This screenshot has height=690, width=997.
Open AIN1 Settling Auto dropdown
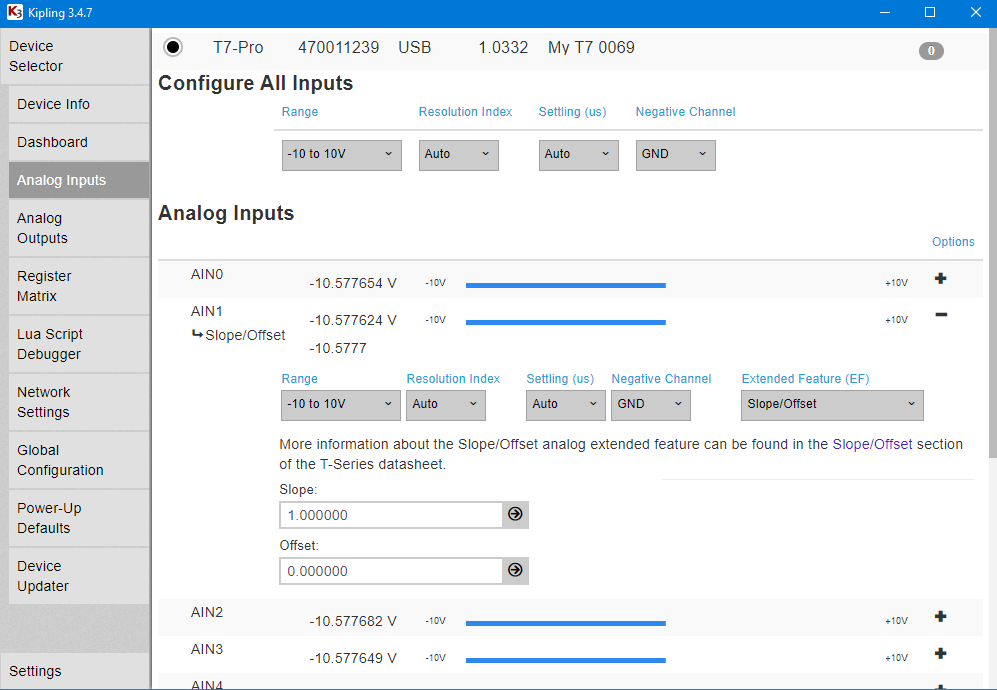pyautogui.click(x=565, y=405)
